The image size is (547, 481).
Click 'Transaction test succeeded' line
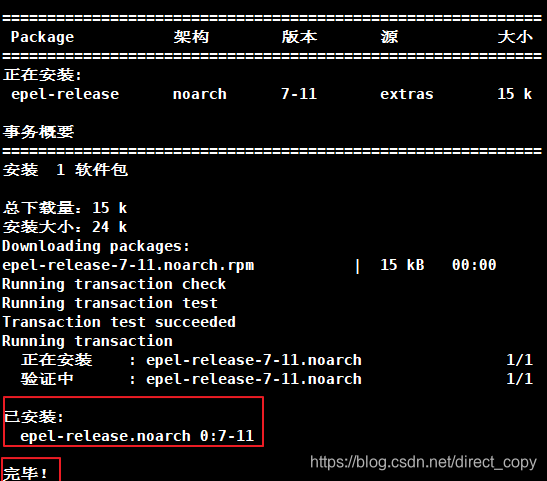click(x=119, y=322)
